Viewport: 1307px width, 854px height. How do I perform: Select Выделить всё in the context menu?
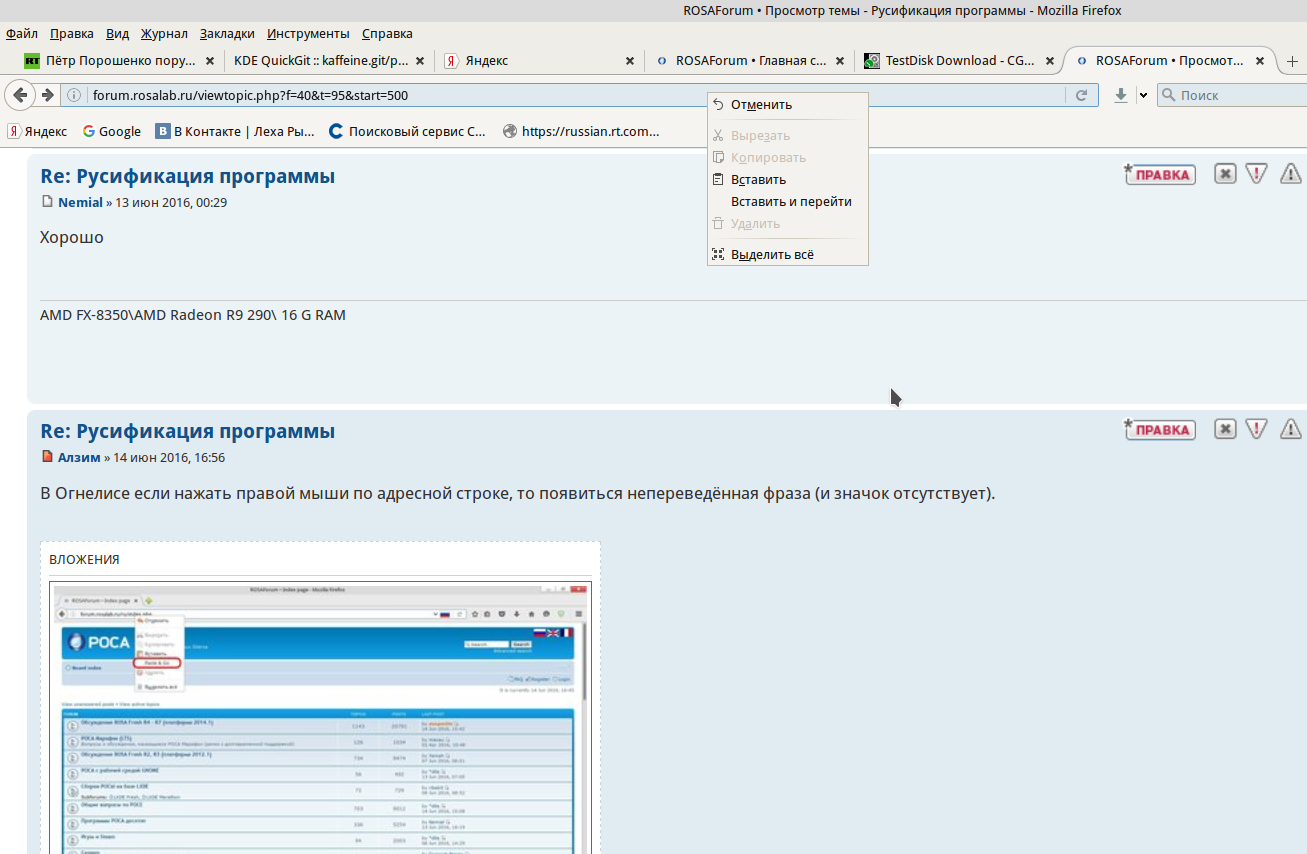coord(772,255)
